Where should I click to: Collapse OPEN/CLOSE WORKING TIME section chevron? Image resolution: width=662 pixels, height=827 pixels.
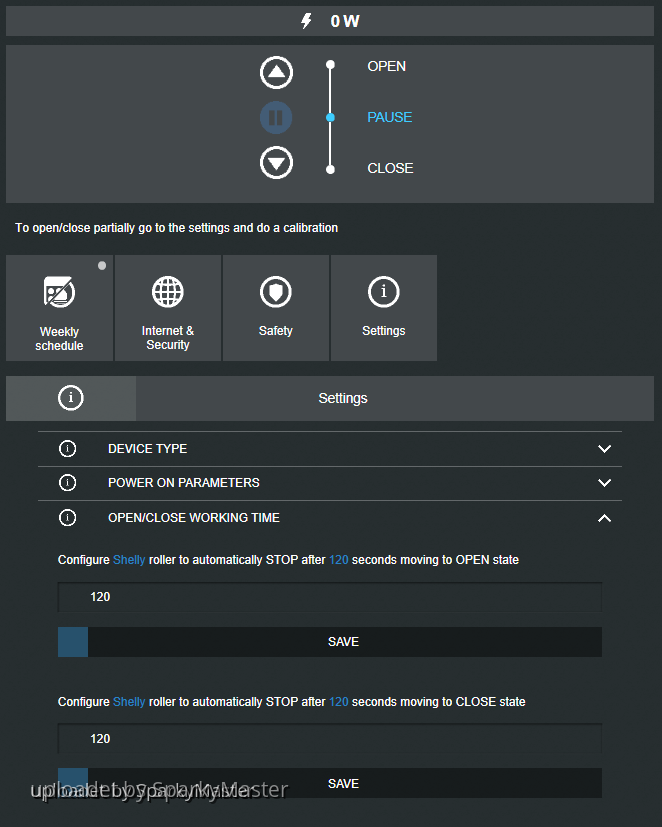(604, 518)
